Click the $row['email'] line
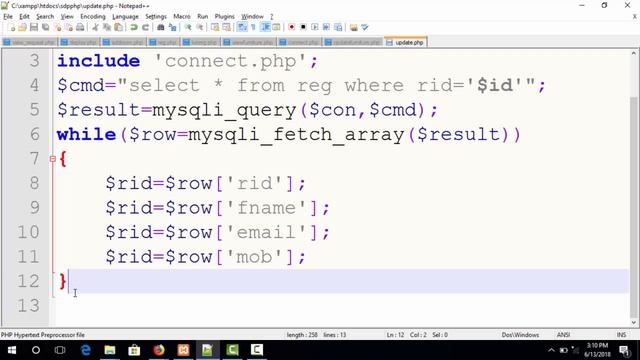640x360 pixels. pos(217,233)
